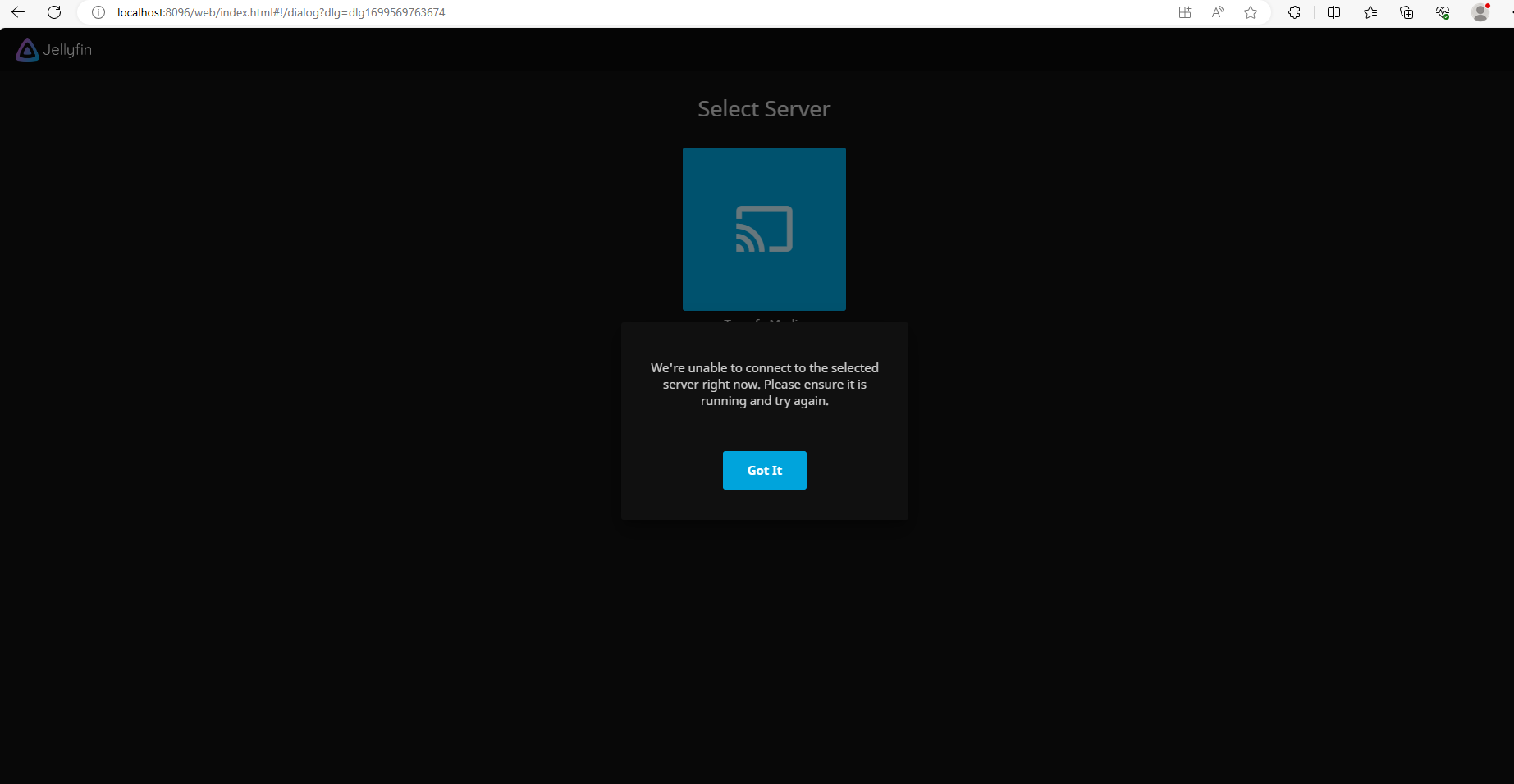Viewport: 1514px width, 784px height.
Task: Open the browser Extensions puzzle icon
Action: tap(1294, 12)
